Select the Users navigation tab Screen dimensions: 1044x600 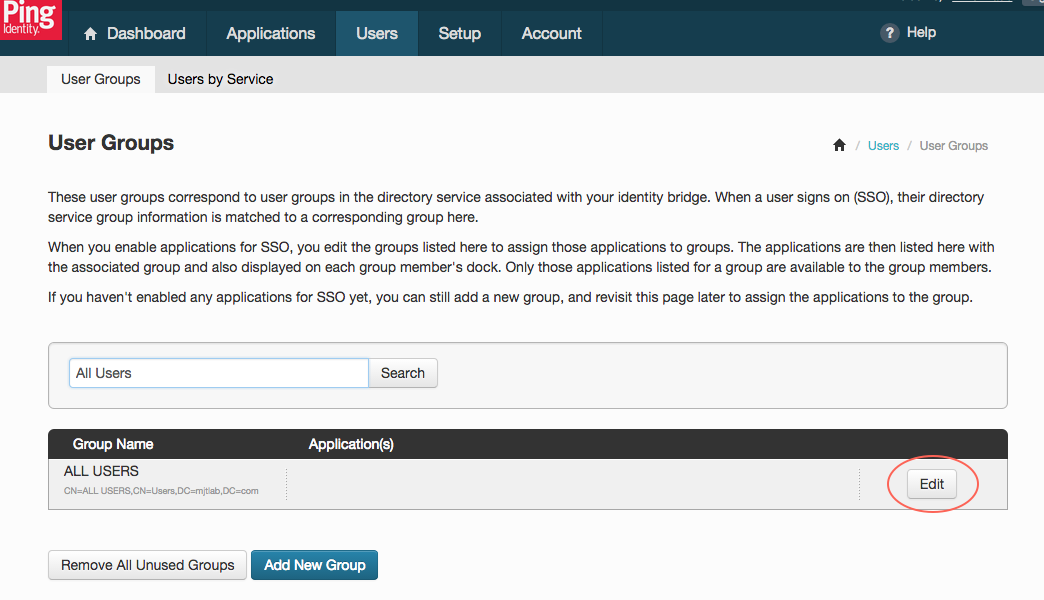(x=376, y=34)
